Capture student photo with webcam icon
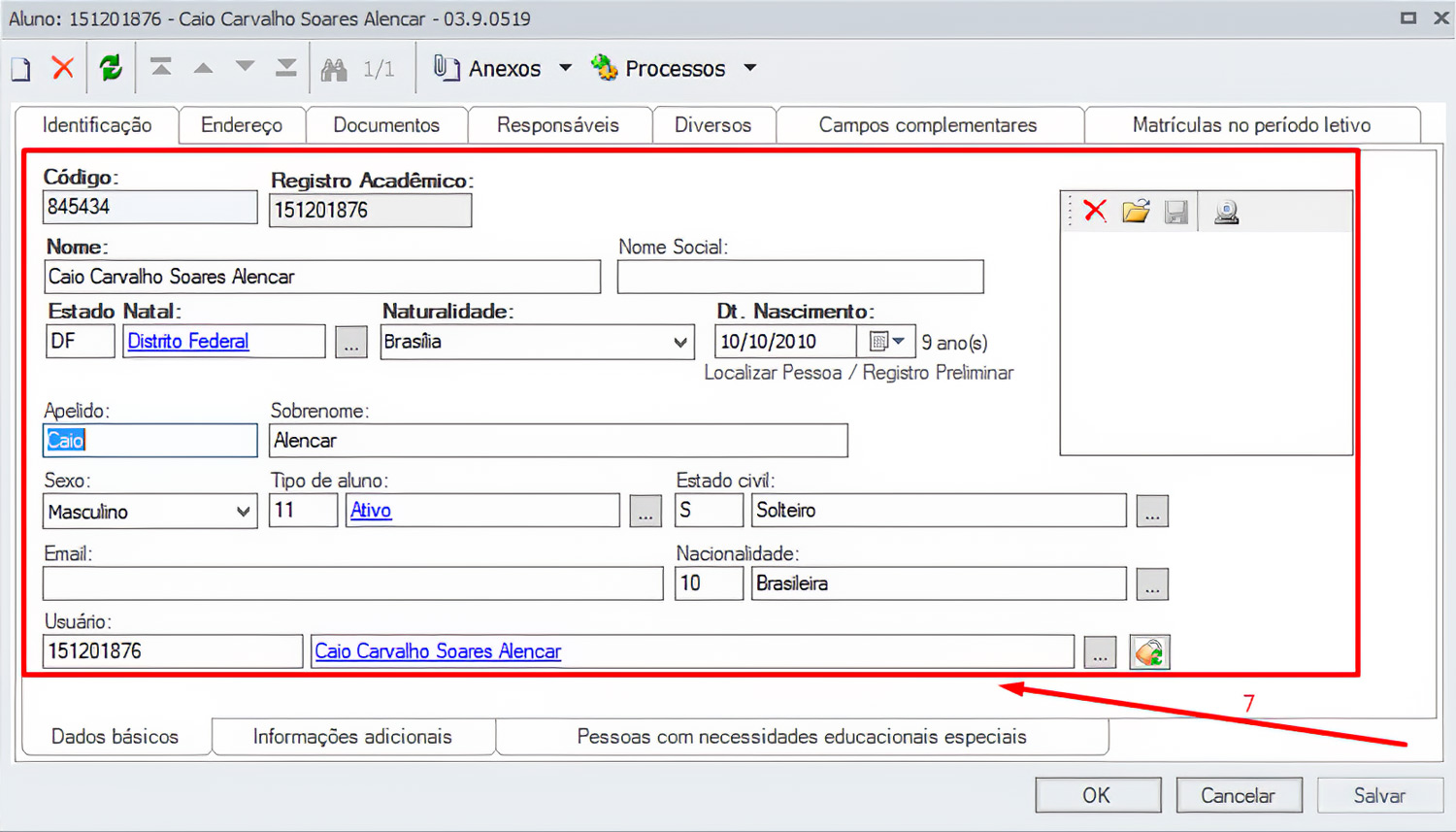 [1227, 212]
